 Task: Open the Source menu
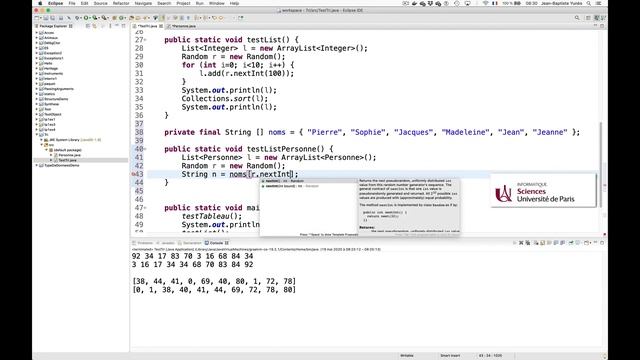tap(100, 3)
